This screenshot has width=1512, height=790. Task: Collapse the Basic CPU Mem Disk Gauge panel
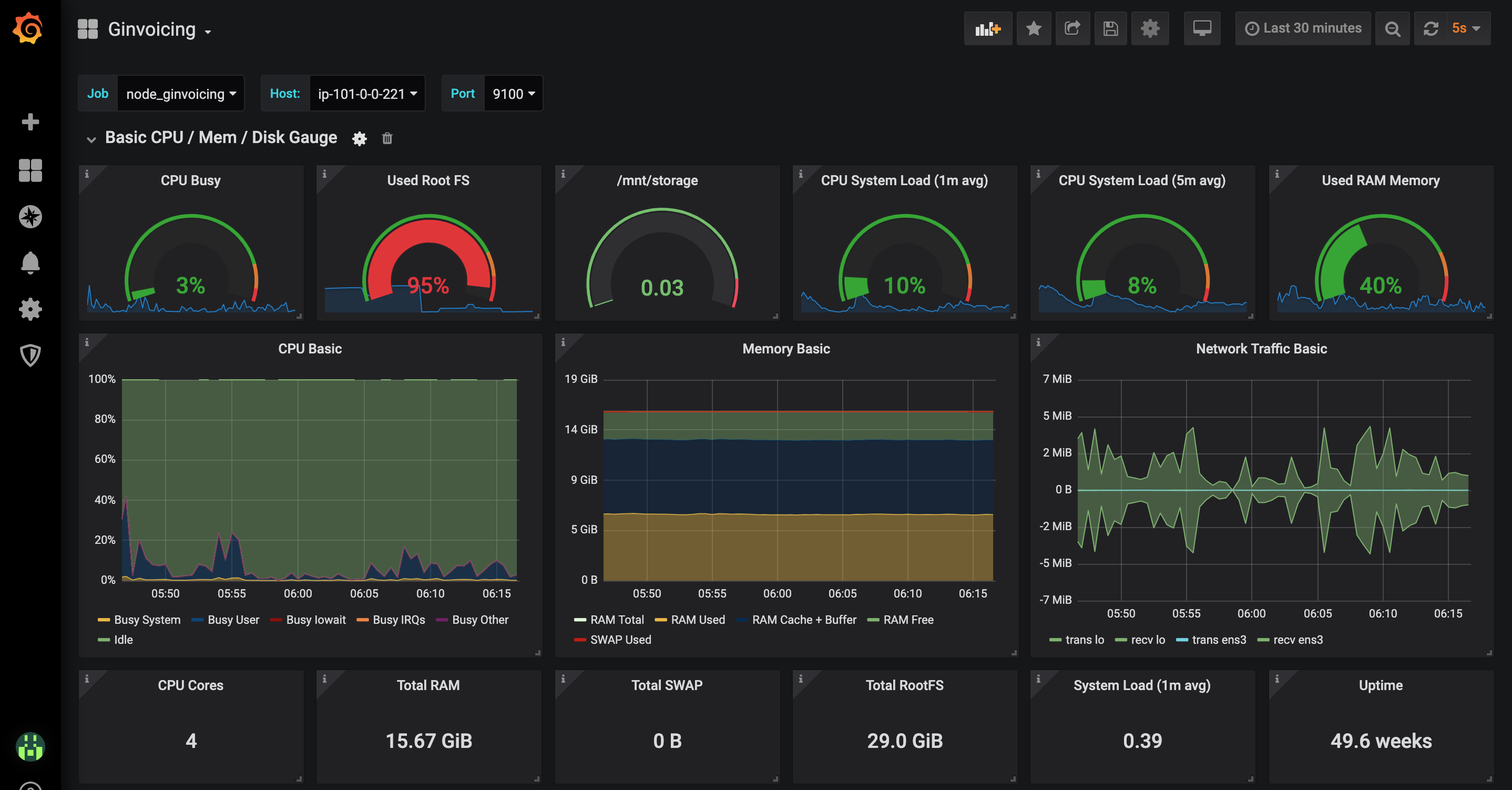[x=91, y=139]
